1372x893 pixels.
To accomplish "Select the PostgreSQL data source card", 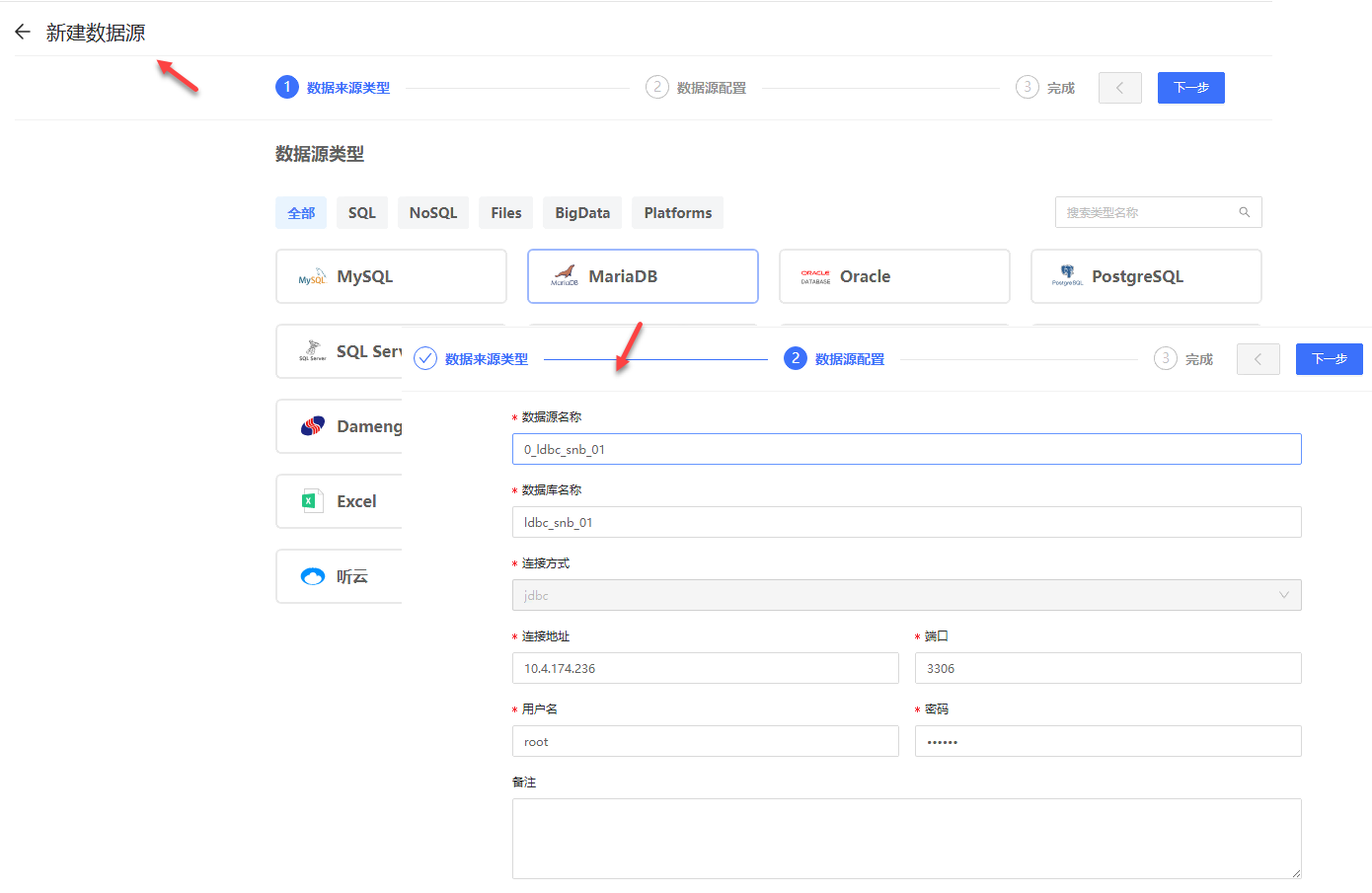I will (x=1146, y=276).
